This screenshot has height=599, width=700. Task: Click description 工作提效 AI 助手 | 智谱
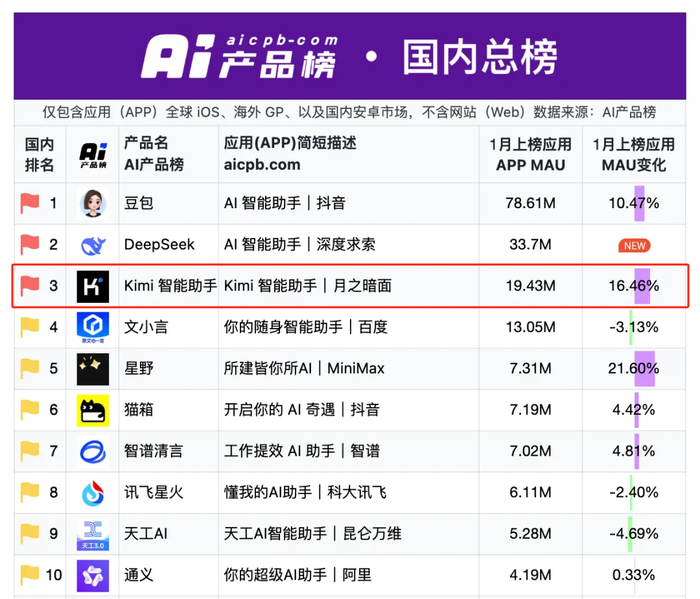click(x=302, y=451)
